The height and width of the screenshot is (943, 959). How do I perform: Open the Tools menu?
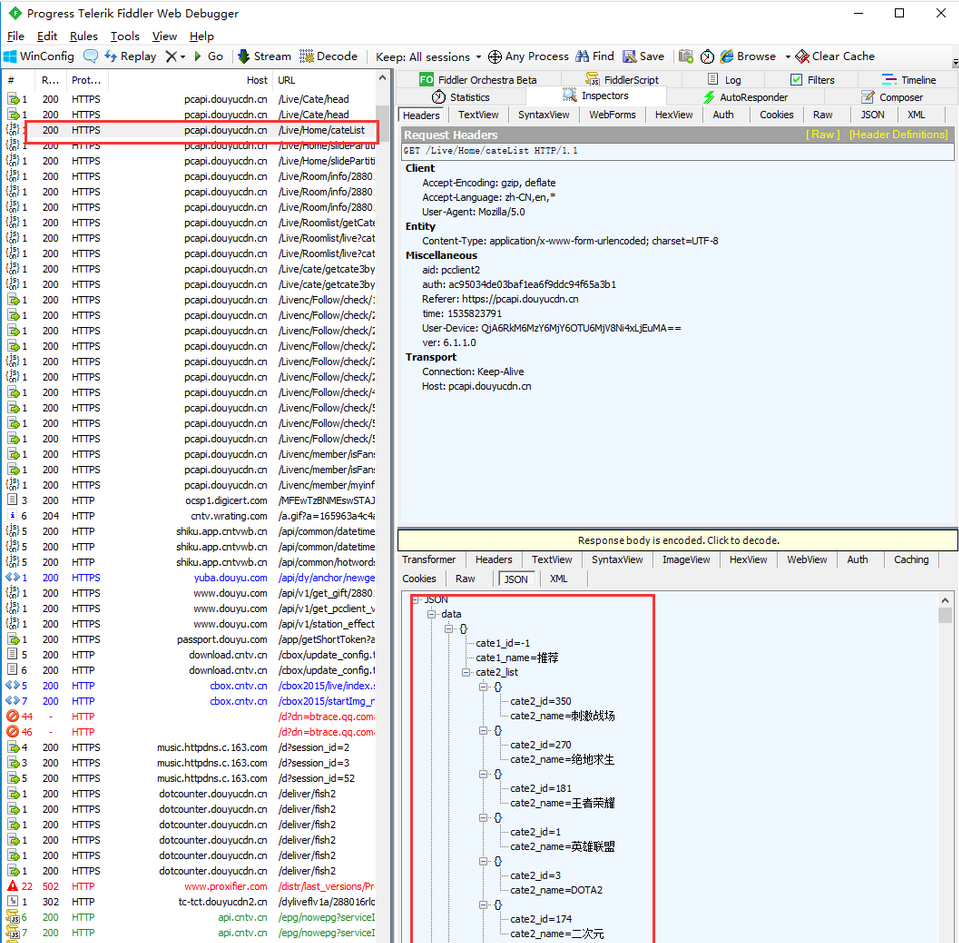[125, 36]
